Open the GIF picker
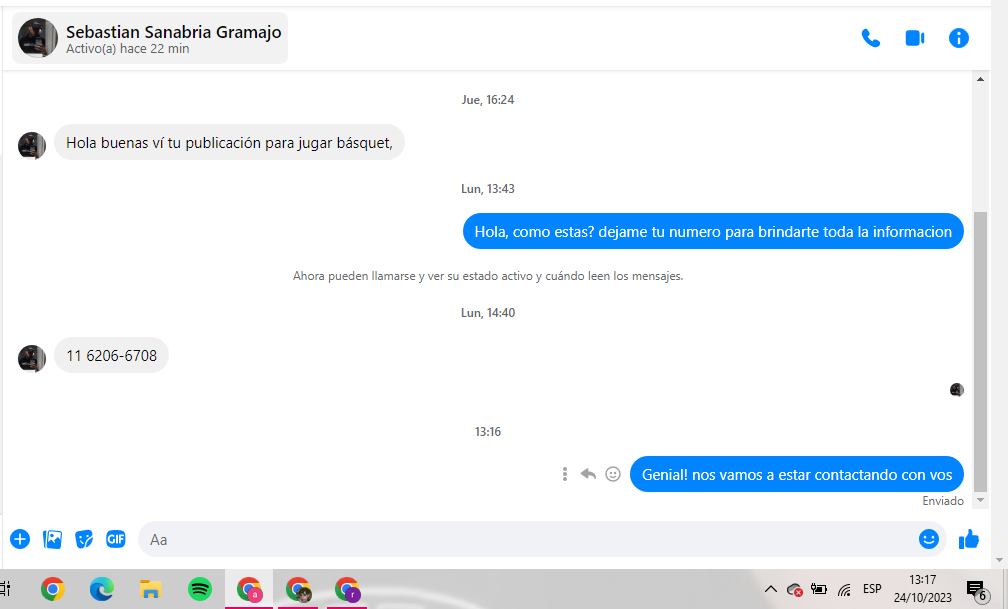Viewport: 1008px width, 609px height. (116, 539)
